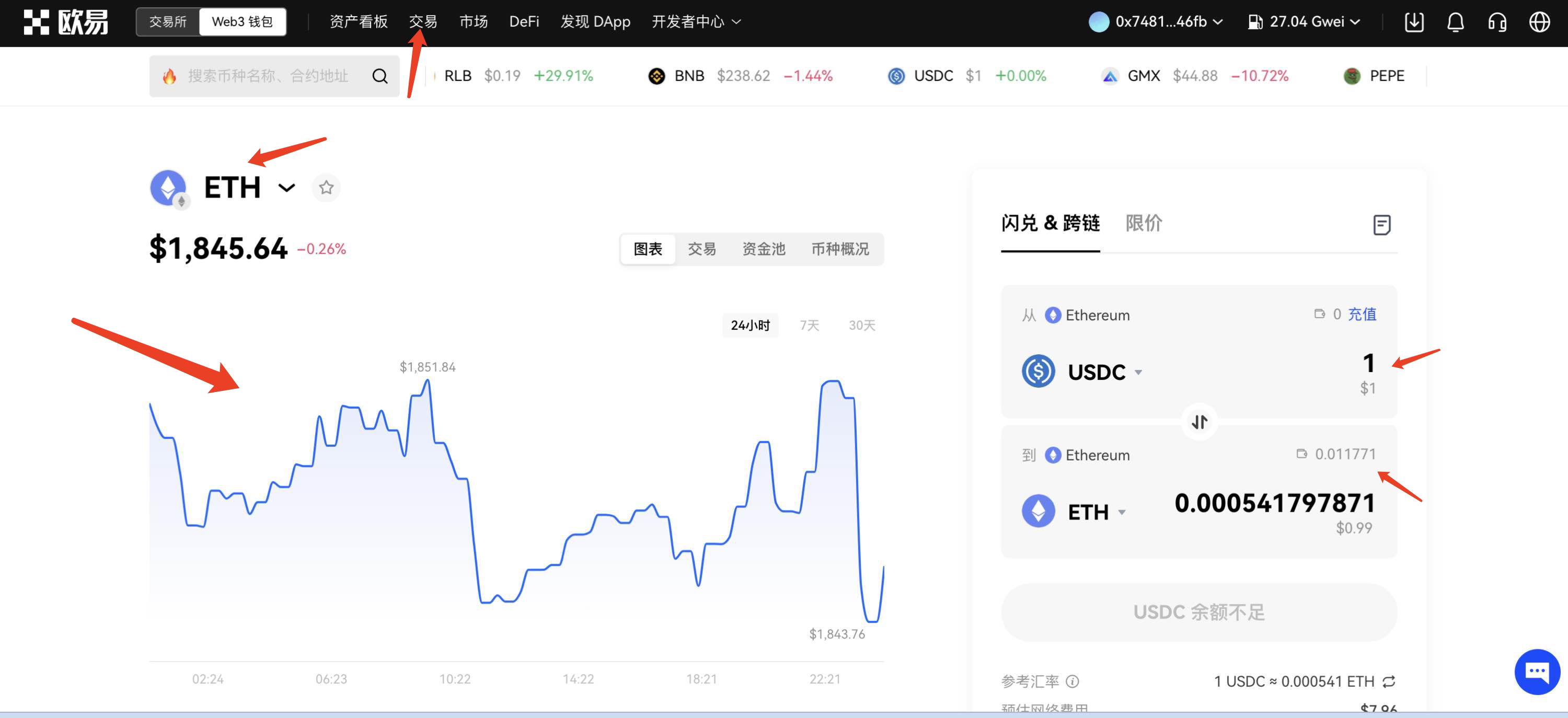Select PEPE ticker entry

click(1374, 76)
